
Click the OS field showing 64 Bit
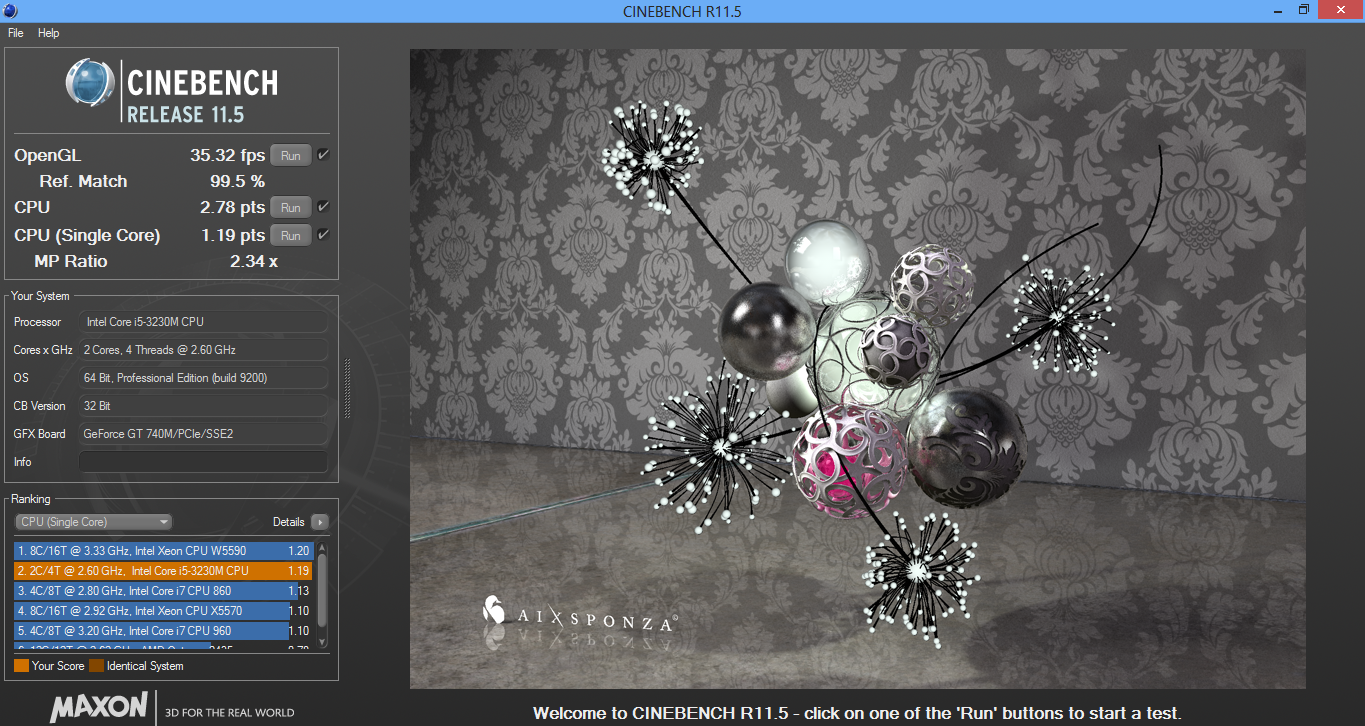point(203,378)
